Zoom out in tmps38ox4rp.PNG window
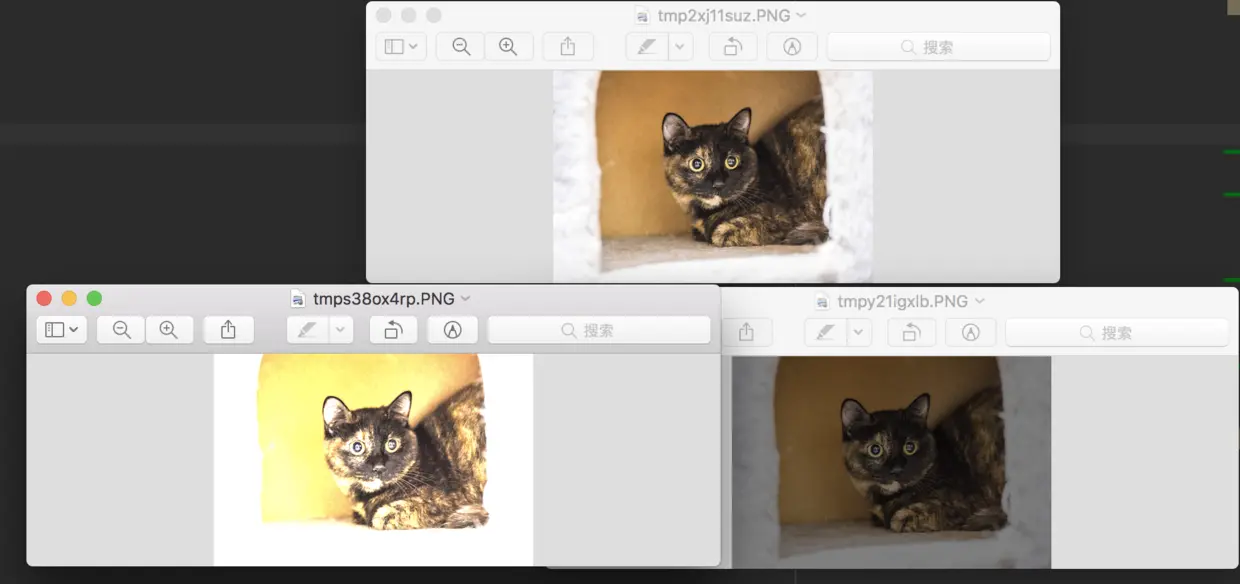Screen dimensions: 1240x584 coord(121,330)
